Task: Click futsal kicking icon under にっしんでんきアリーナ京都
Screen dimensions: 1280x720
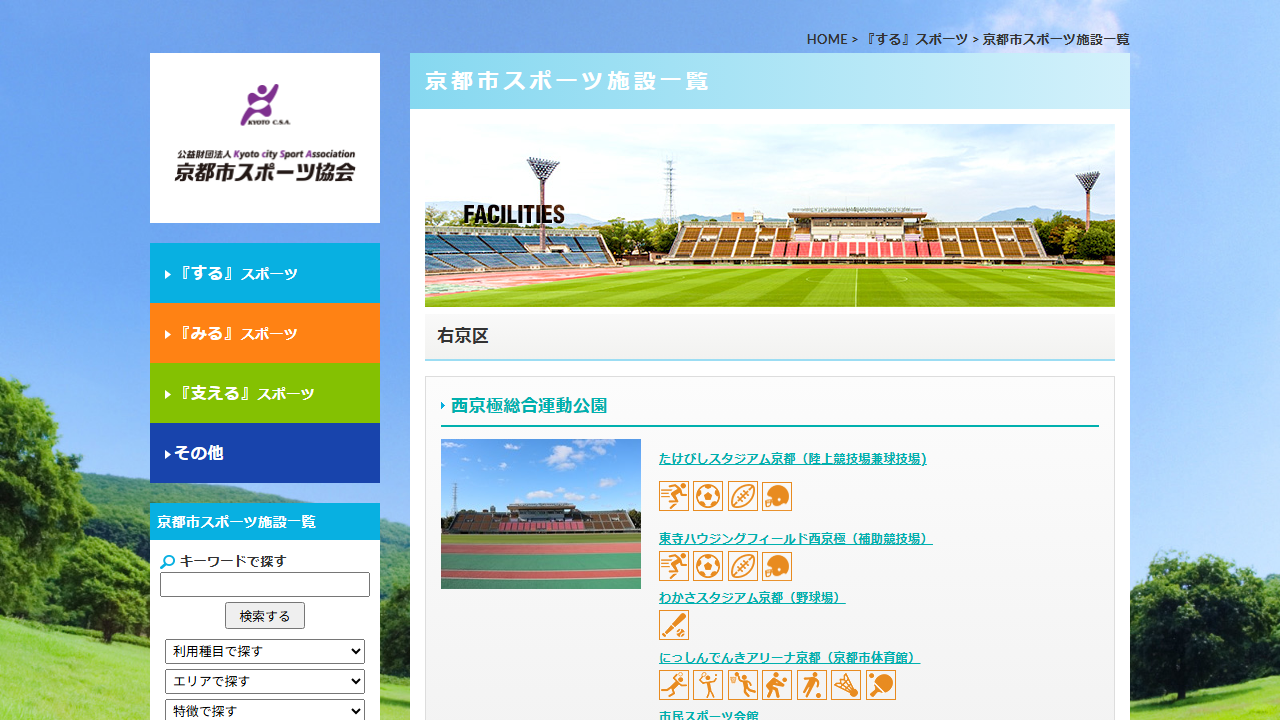Action: (812, 685)
